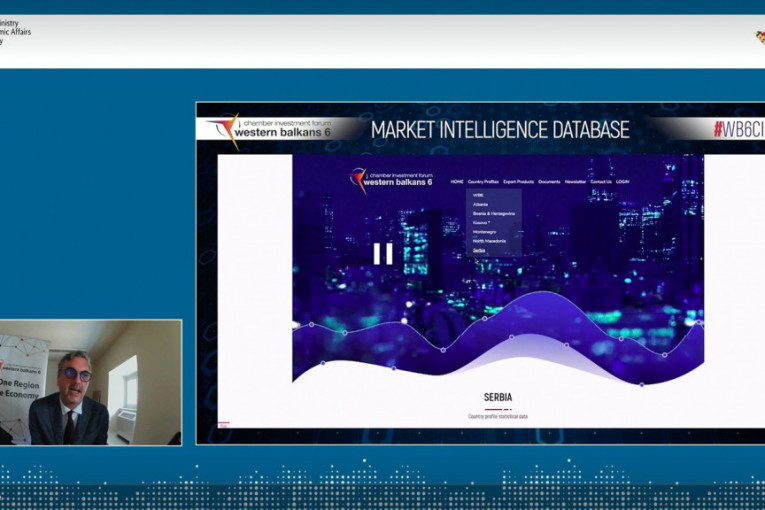Click the pause icon on the video
Viewport: 765px width, 510px height.
383,254
